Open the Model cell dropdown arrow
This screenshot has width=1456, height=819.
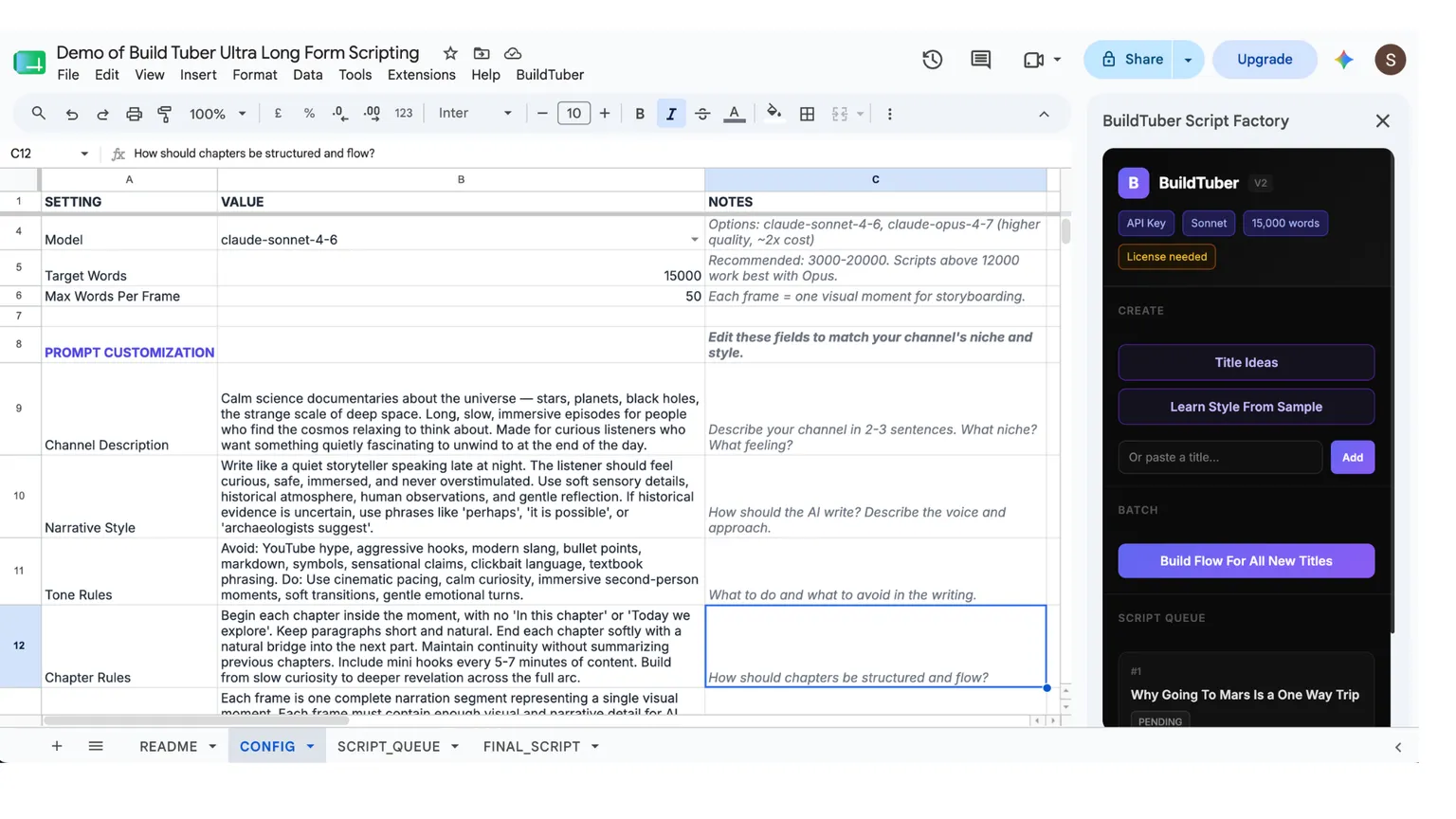coord(695,240)
